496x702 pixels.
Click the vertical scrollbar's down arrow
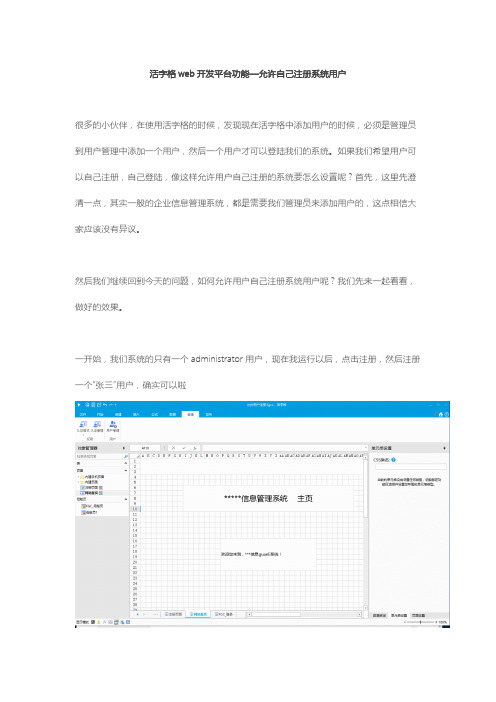(x=365, y=608)
